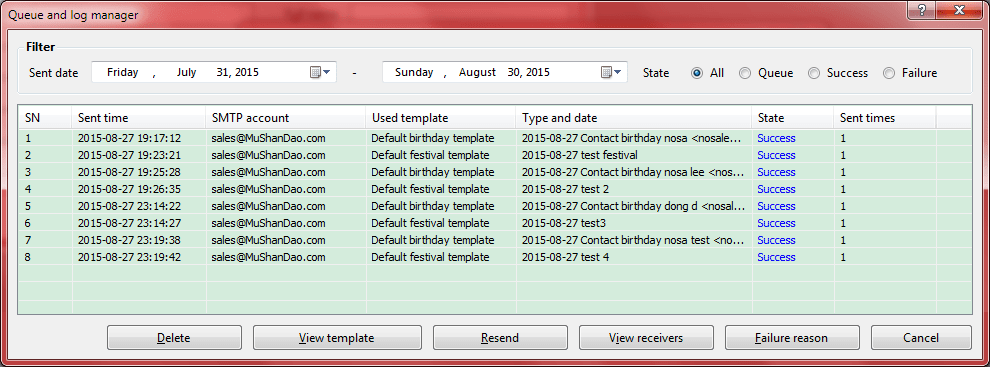Sort by the Sent time column header
The image size is (990, 367).
pyautogui.click(x=140, y=117)
